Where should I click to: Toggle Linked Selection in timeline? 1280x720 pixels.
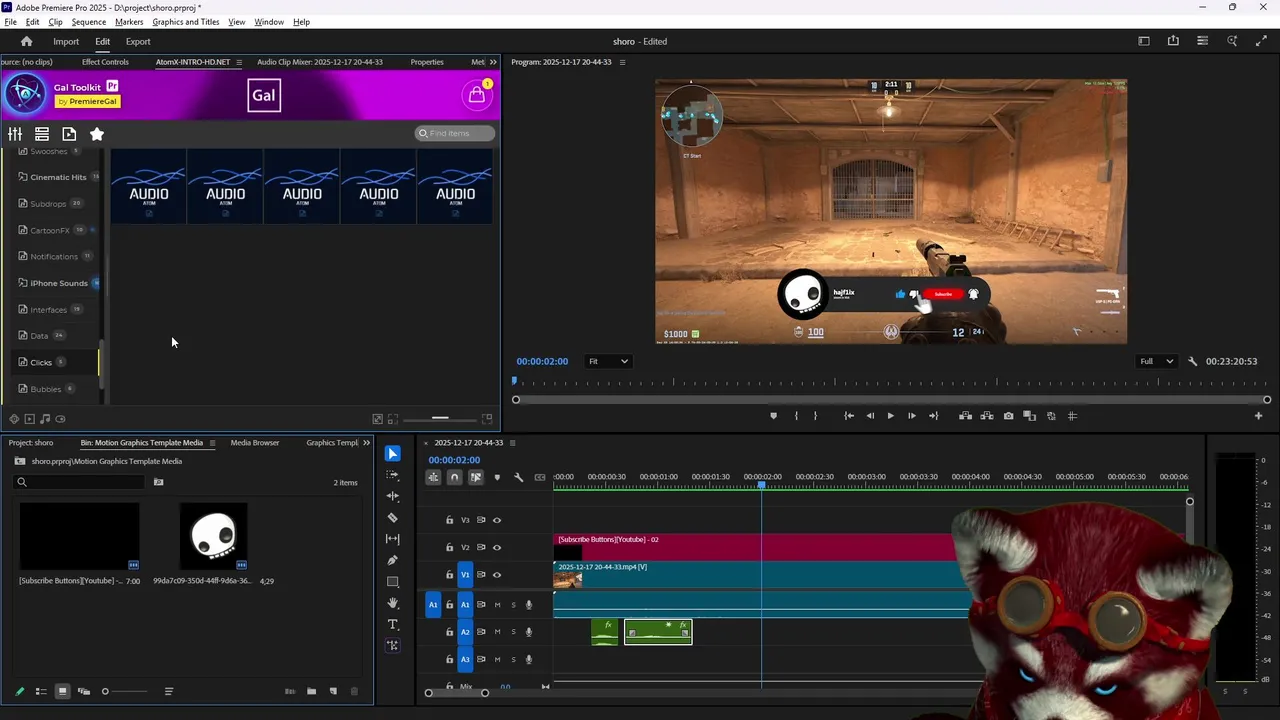tap(476, 477)
